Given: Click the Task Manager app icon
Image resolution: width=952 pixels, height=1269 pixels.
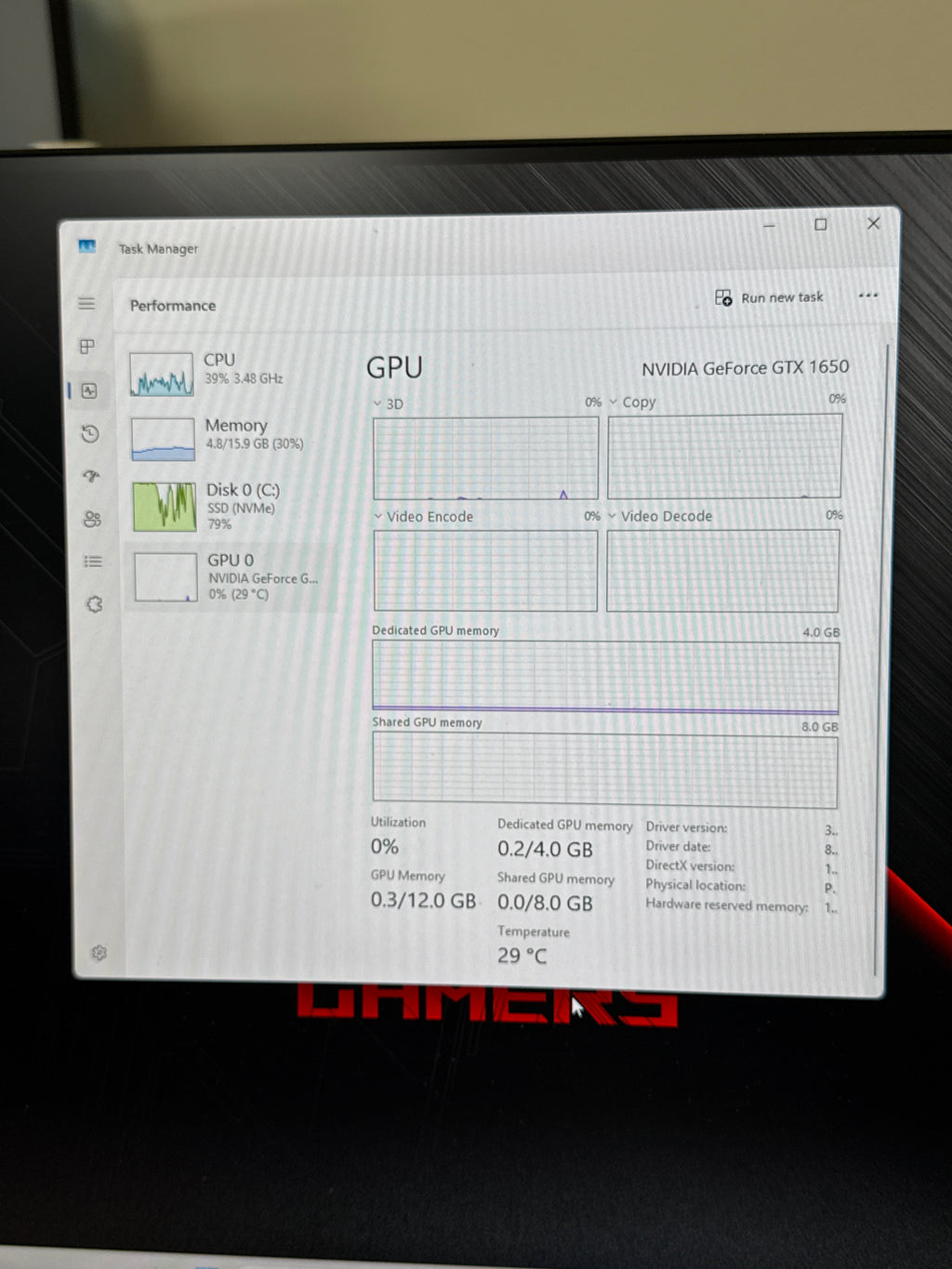Looking at the screenshot, I should (87, 246).
